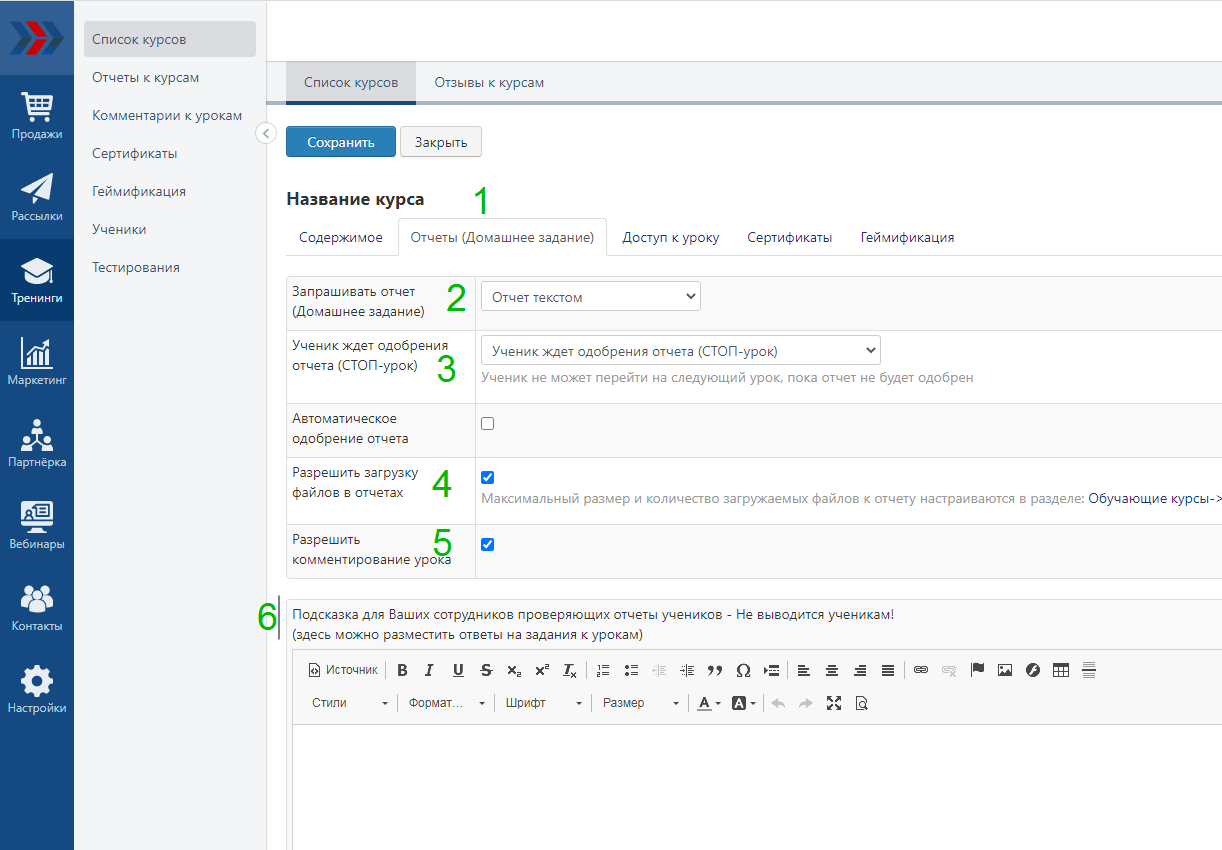Enable Автоматическое одобрение отчета checkbox

click(488, 423)
